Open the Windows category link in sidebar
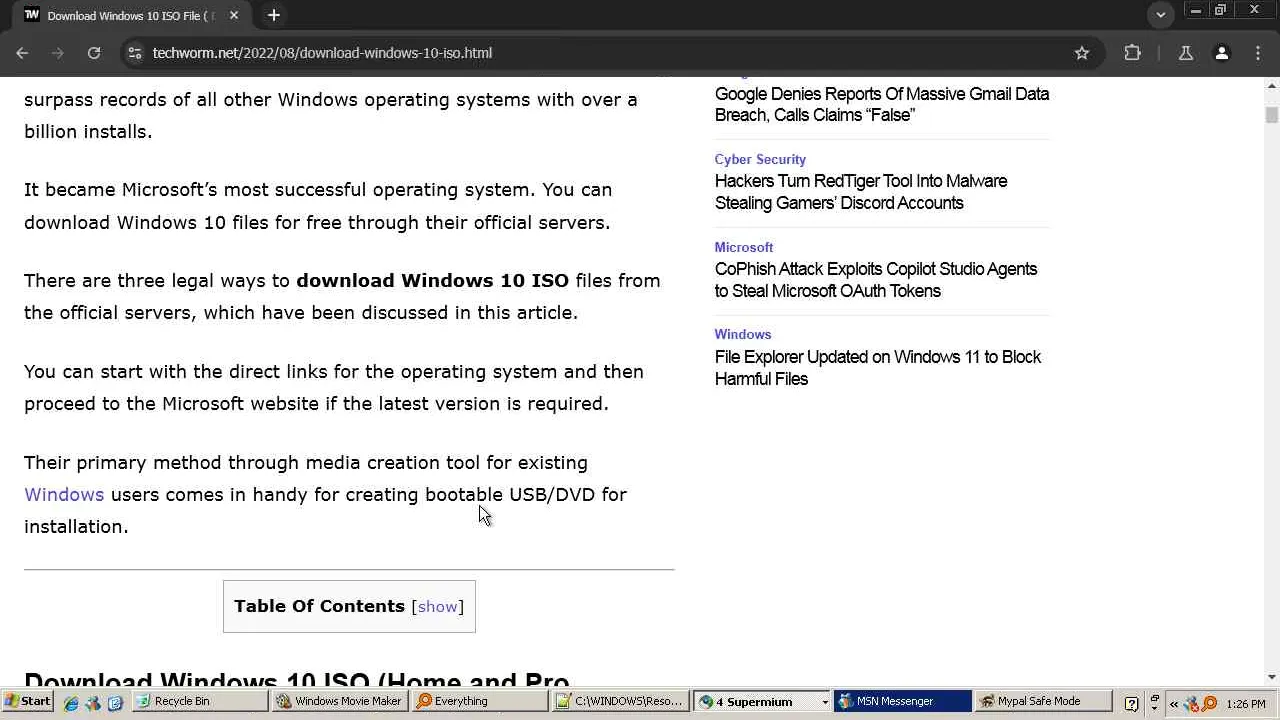The image size is (1280, 720). pyautogui.click(x=743, y=334)
